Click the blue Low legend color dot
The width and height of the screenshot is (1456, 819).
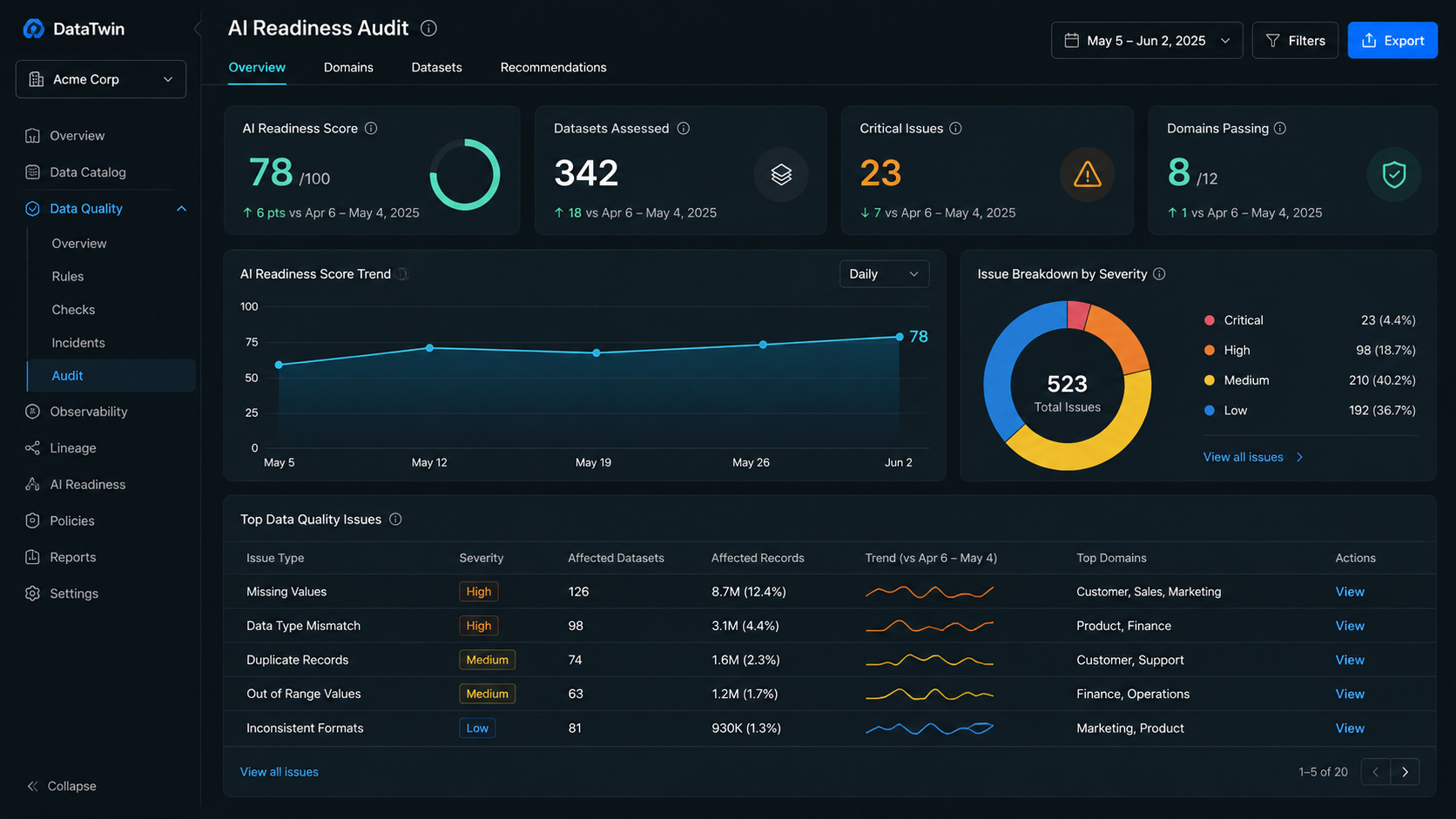pos(1210,410)
